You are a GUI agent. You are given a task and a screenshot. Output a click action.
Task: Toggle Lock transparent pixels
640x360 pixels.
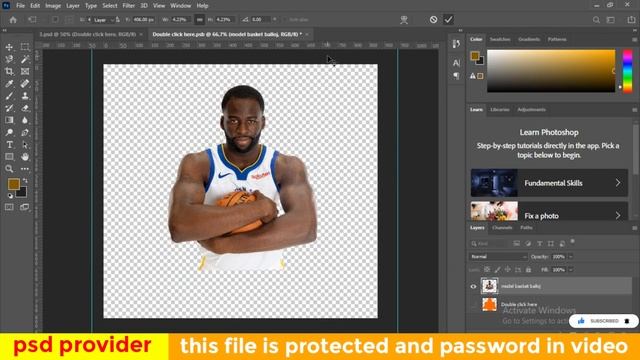(487, 269)
